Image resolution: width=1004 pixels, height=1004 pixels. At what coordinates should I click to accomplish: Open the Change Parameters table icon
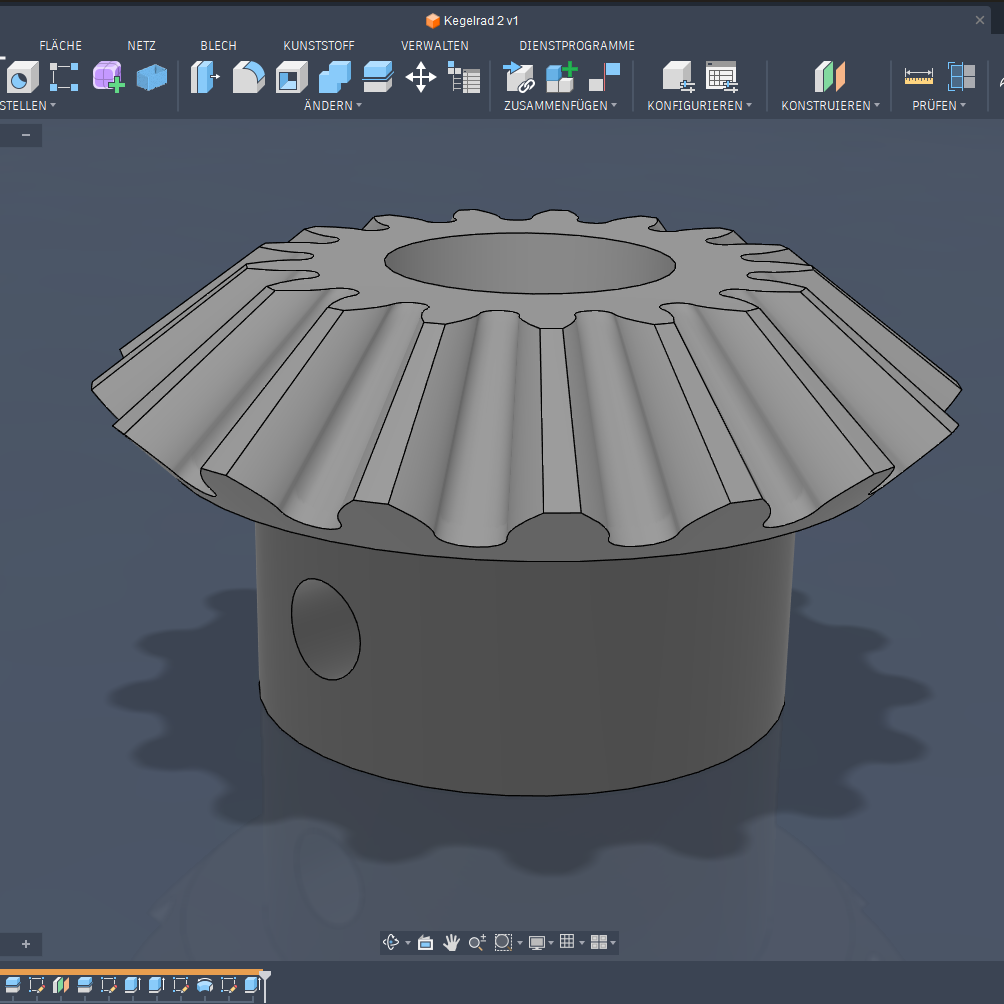pyautogui.click(x=464, y=77)
